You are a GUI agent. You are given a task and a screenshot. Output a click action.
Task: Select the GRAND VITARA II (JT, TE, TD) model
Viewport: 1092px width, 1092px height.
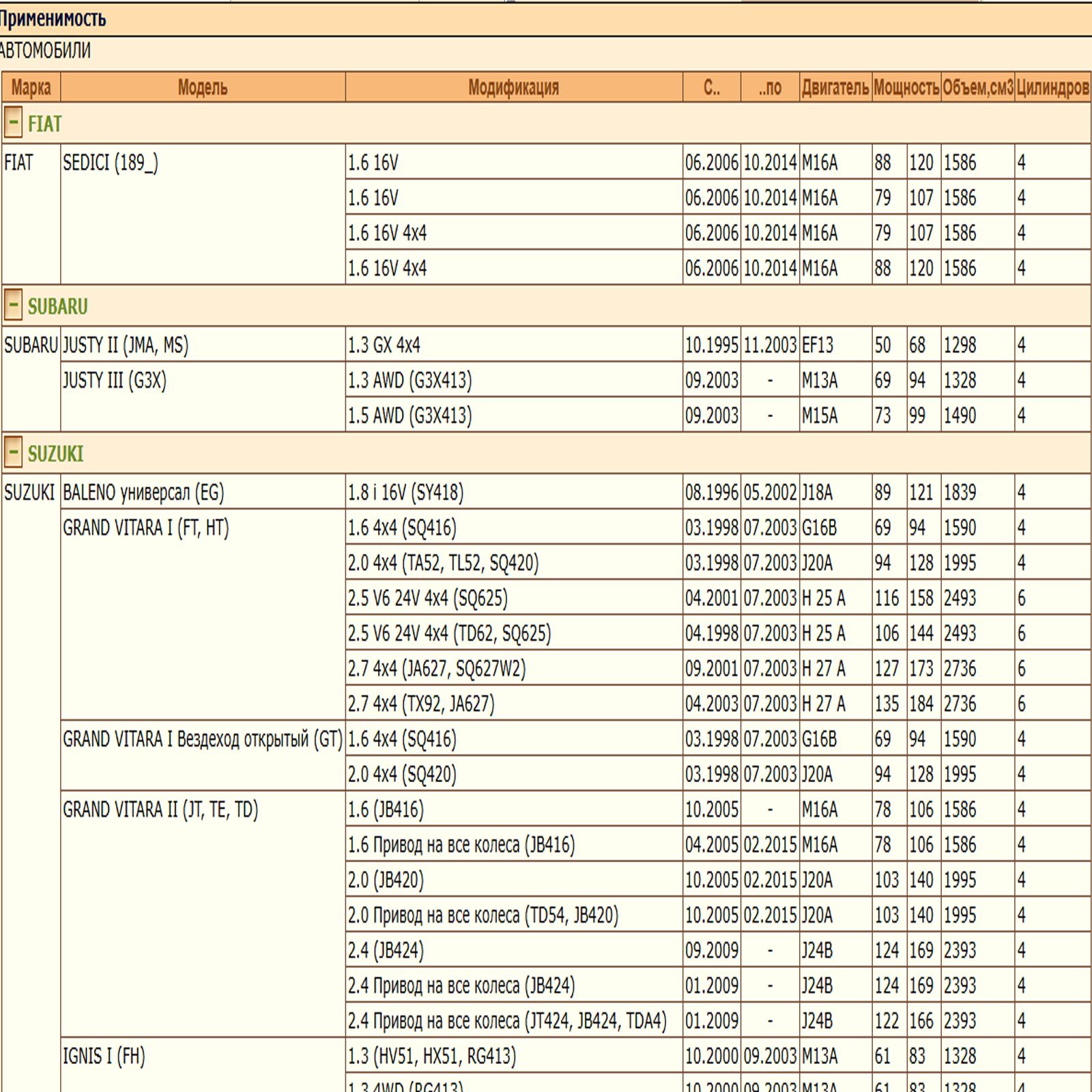[160, 809]
